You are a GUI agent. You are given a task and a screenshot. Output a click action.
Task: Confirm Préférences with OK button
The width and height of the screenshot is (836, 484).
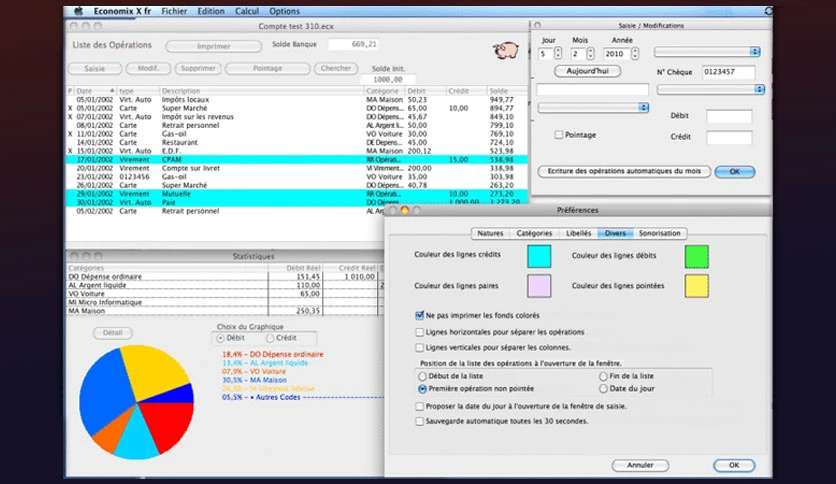[734, 465]
